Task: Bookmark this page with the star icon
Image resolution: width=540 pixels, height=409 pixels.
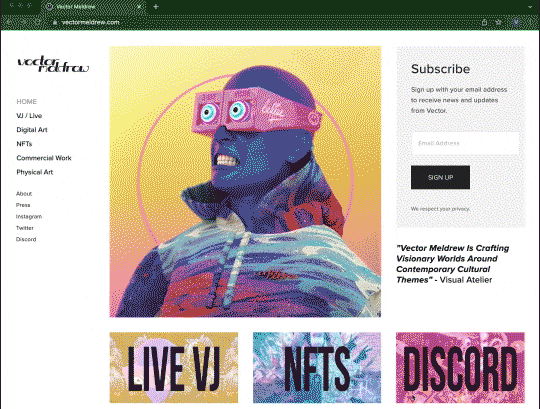Action: click(x=498, y=22)
